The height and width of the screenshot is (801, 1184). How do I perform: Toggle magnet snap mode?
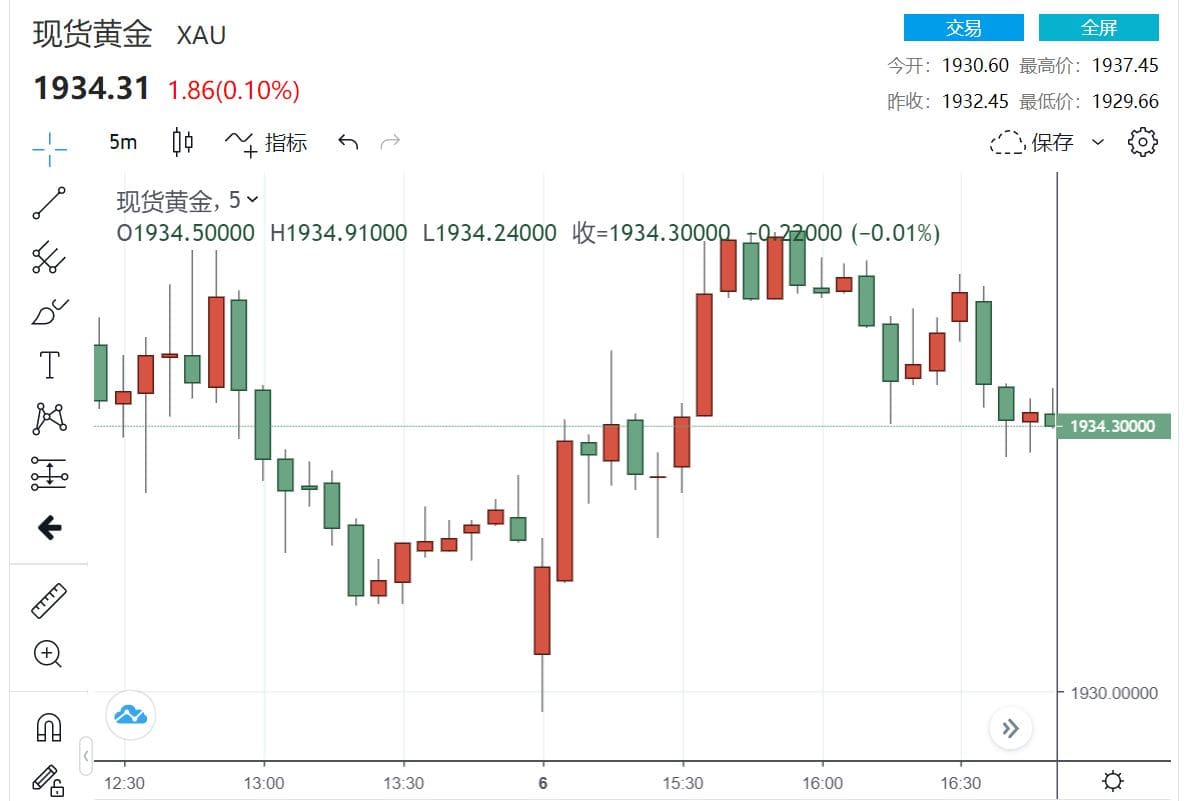coord(49,727)
